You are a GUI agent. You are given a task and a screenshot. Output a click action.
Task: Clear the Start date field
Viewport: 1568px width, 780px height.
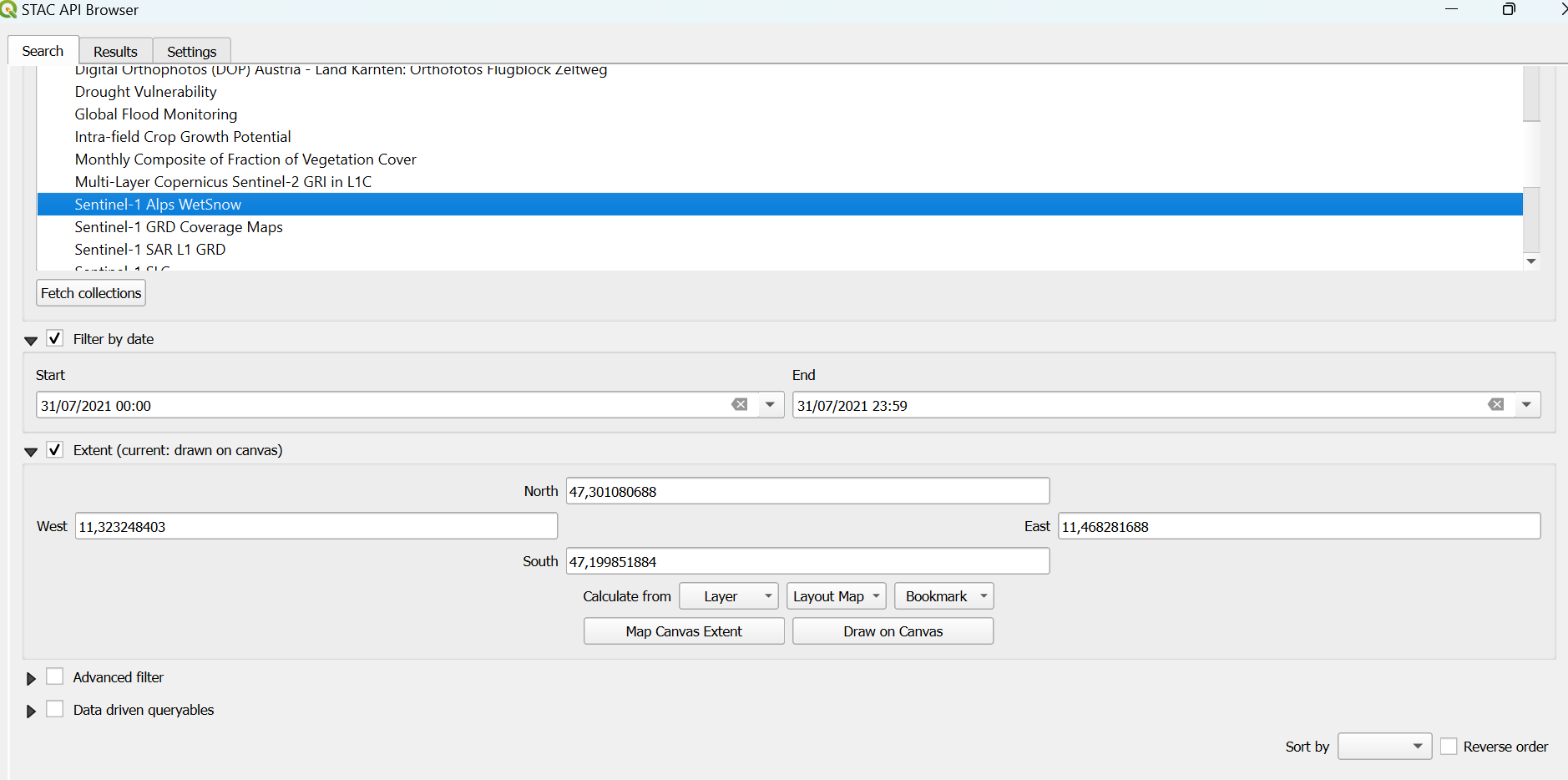click(740, 405)
